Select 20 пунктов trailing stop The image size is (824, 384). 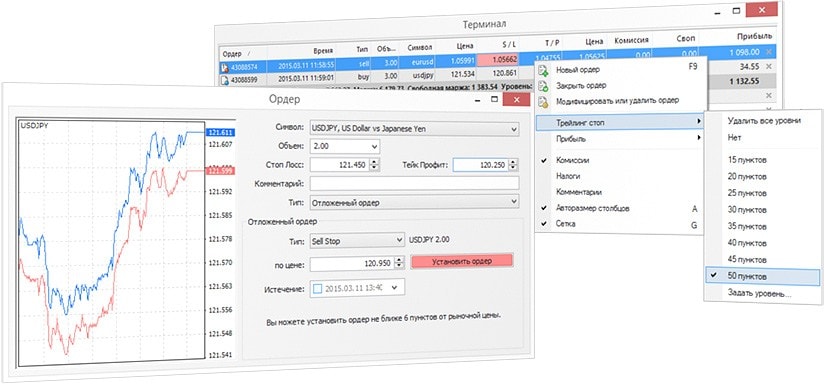tap(747, 177)
